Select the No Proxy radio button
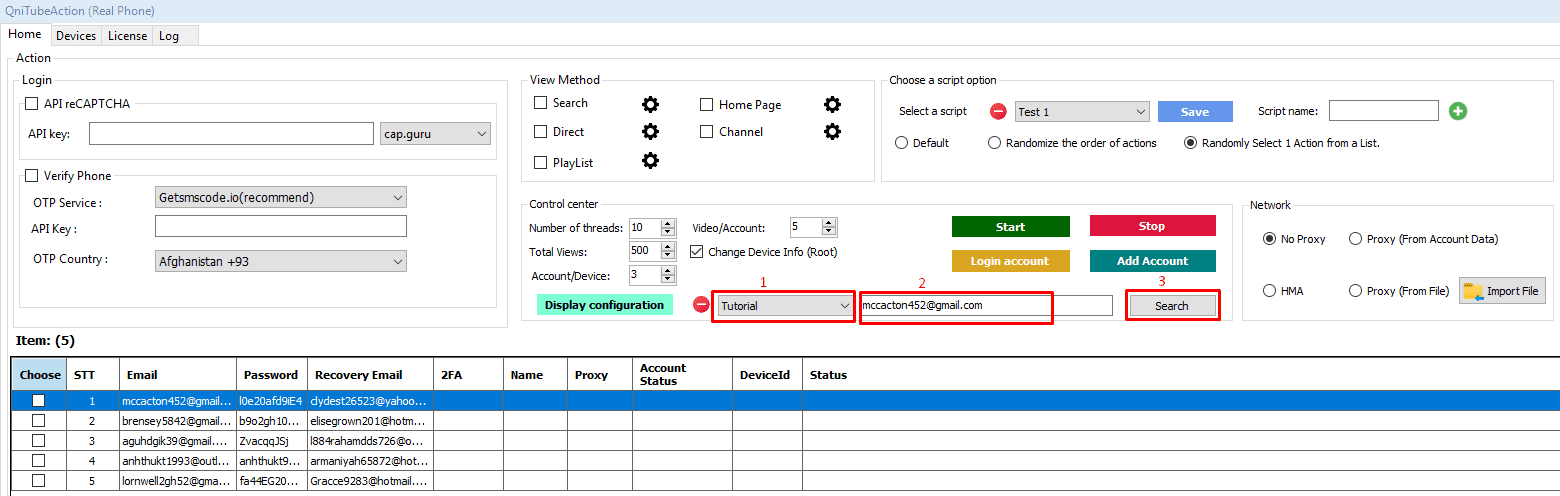 click(1270, 239)
